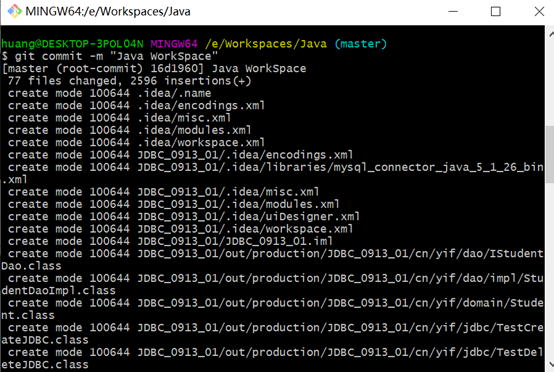Click the branch name (master) in prompt
This screenshot has width=554, height=372.
click(360, 44)
